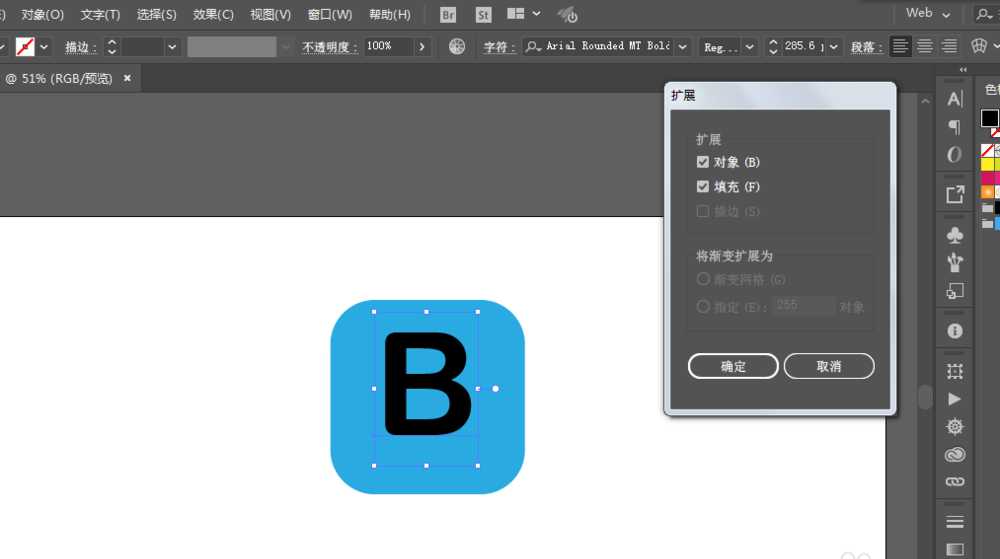Screen dimensions: 1000x559
Task: Align paragraph text to the right
Action: [950, 46]
